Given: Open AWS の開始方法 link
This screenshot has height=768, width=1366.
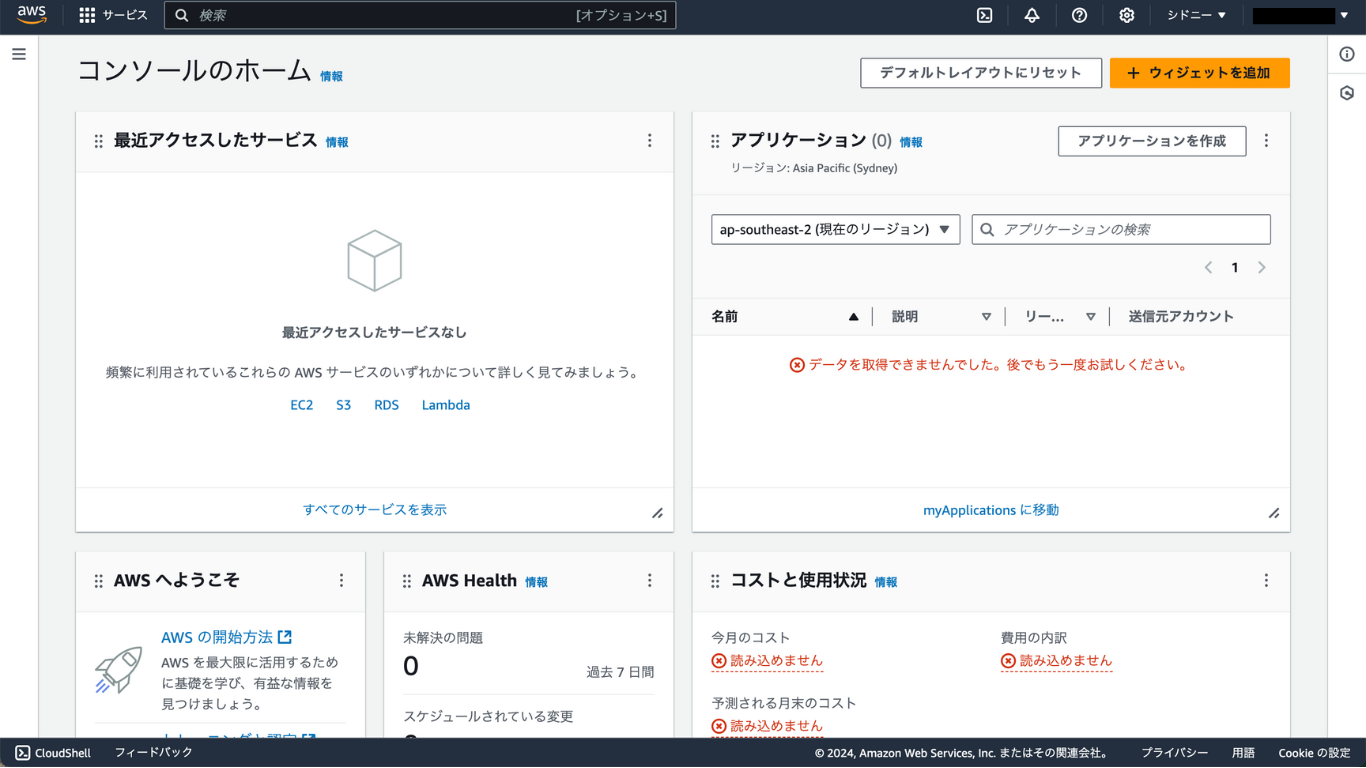Looking at the screenshot, I should (226, 637).
